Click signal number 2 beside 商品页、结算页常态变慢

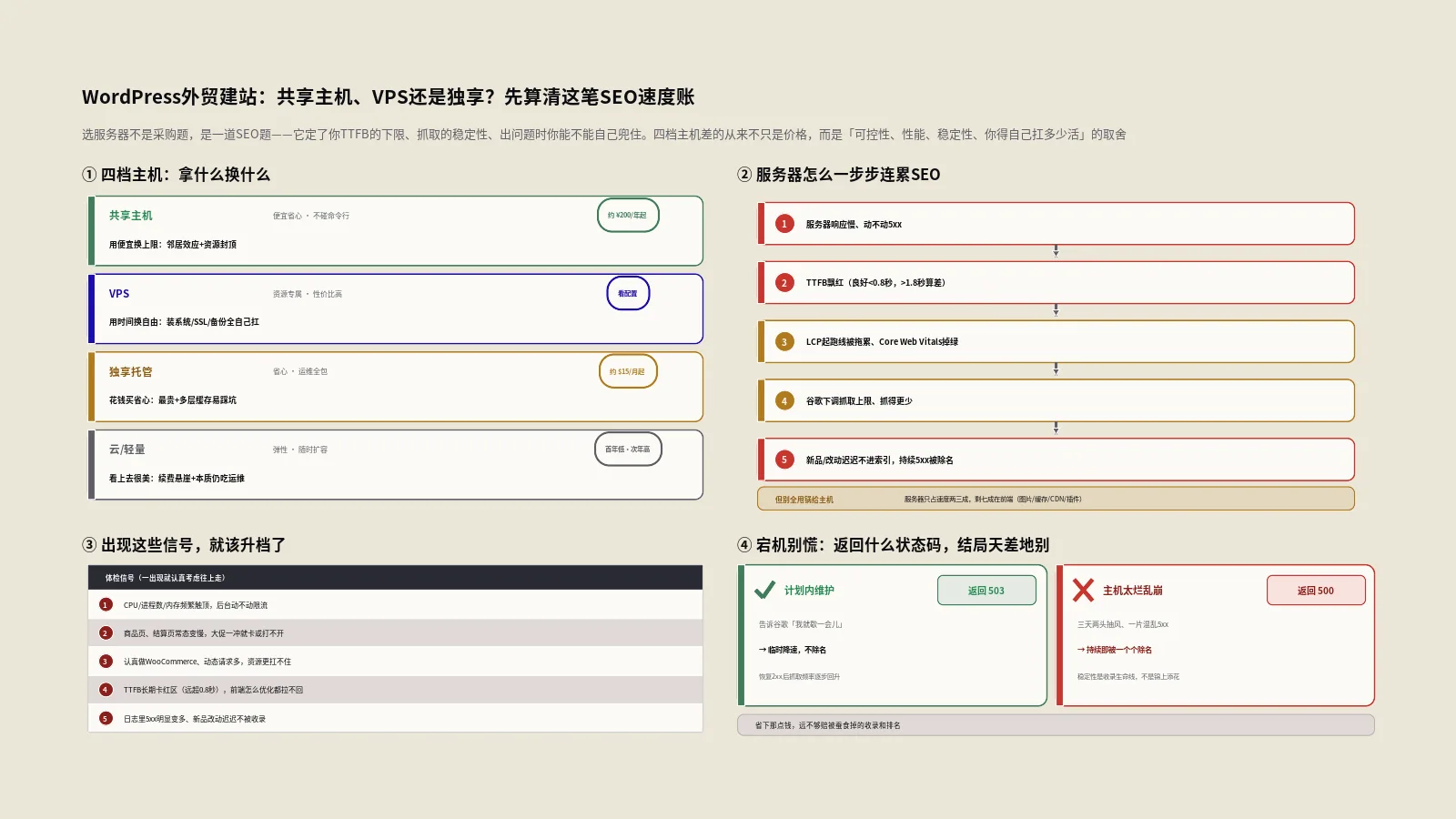(x=106, y=633)
